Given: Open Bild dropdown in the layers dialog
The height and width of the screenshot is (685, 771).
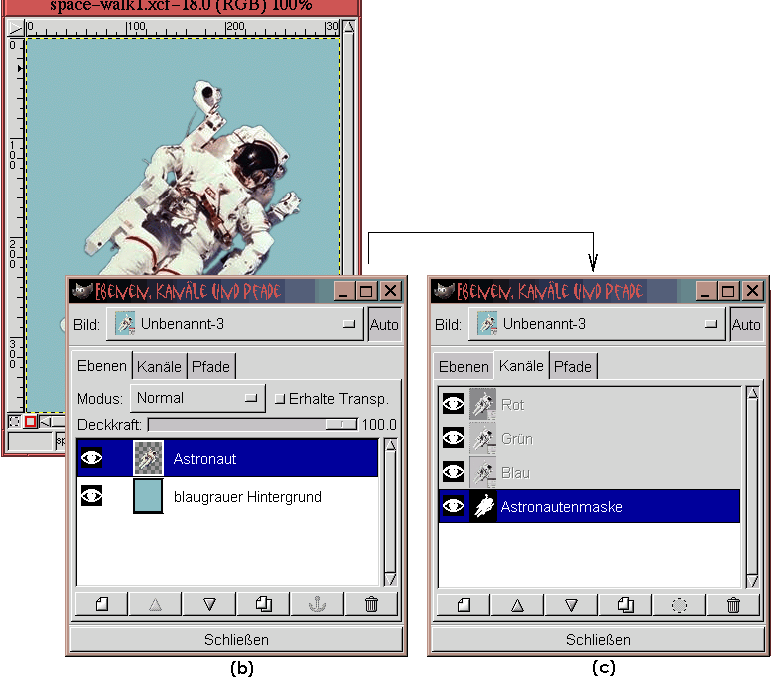Looking at the screenshot, I should pyautogui.click(x=237, y=324).
